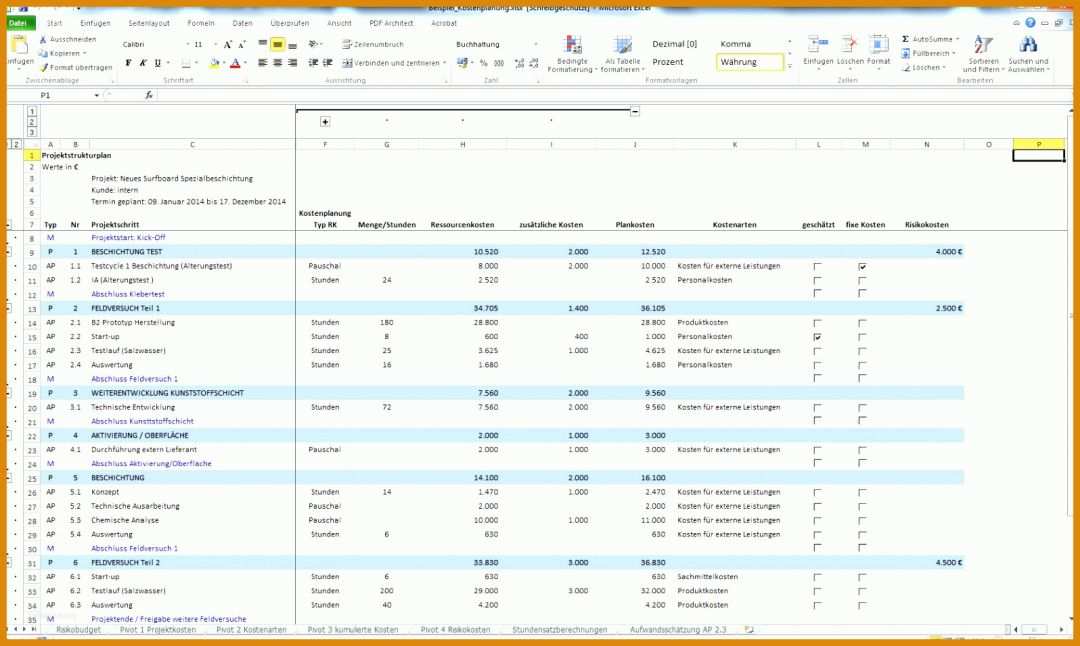
Task: Center the cell text horizontally
Action: [x=278, y=63]
